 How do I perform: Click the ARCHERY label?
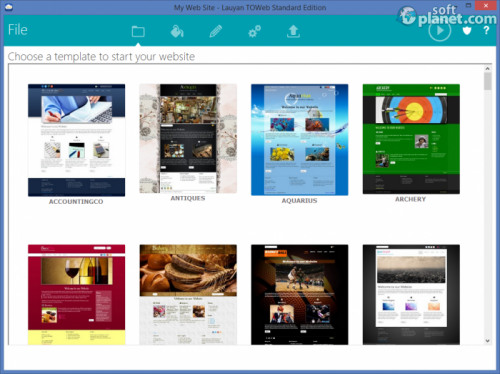410,199
